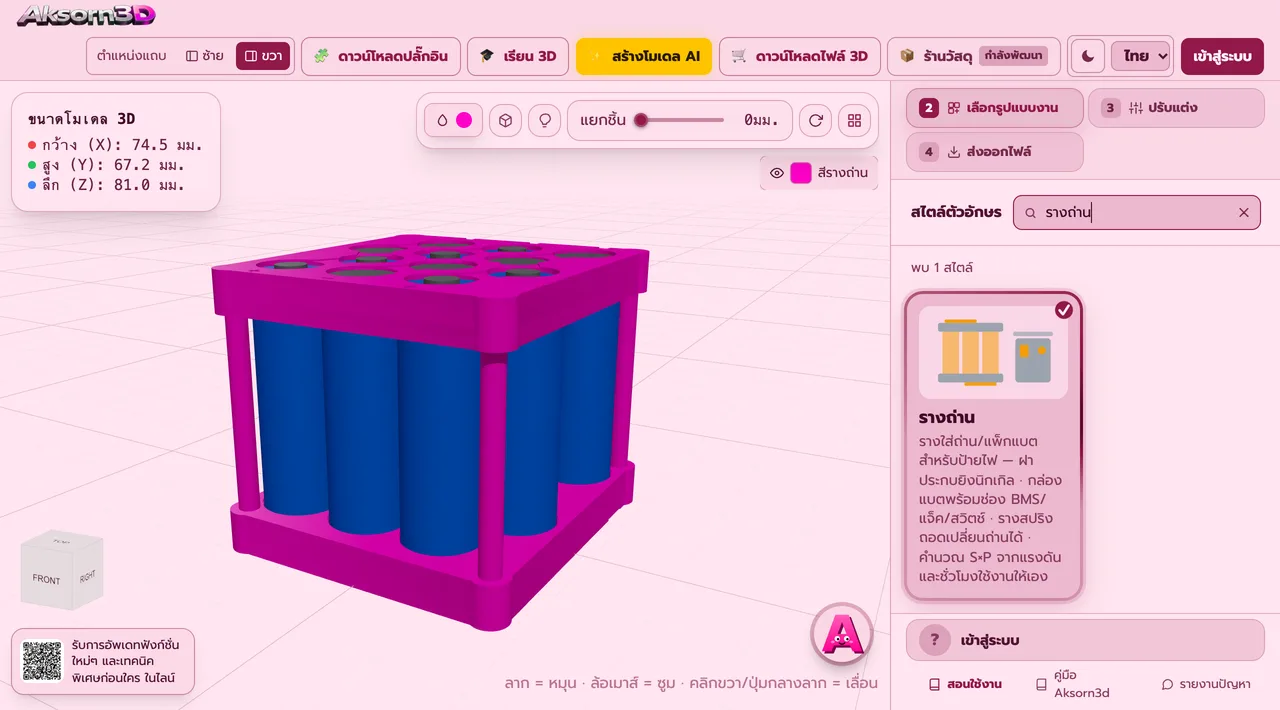Open รายงานปัญหา report problem link
Image resolution: width=1280 pixels, height=710 pixels.
point(1206,685)
